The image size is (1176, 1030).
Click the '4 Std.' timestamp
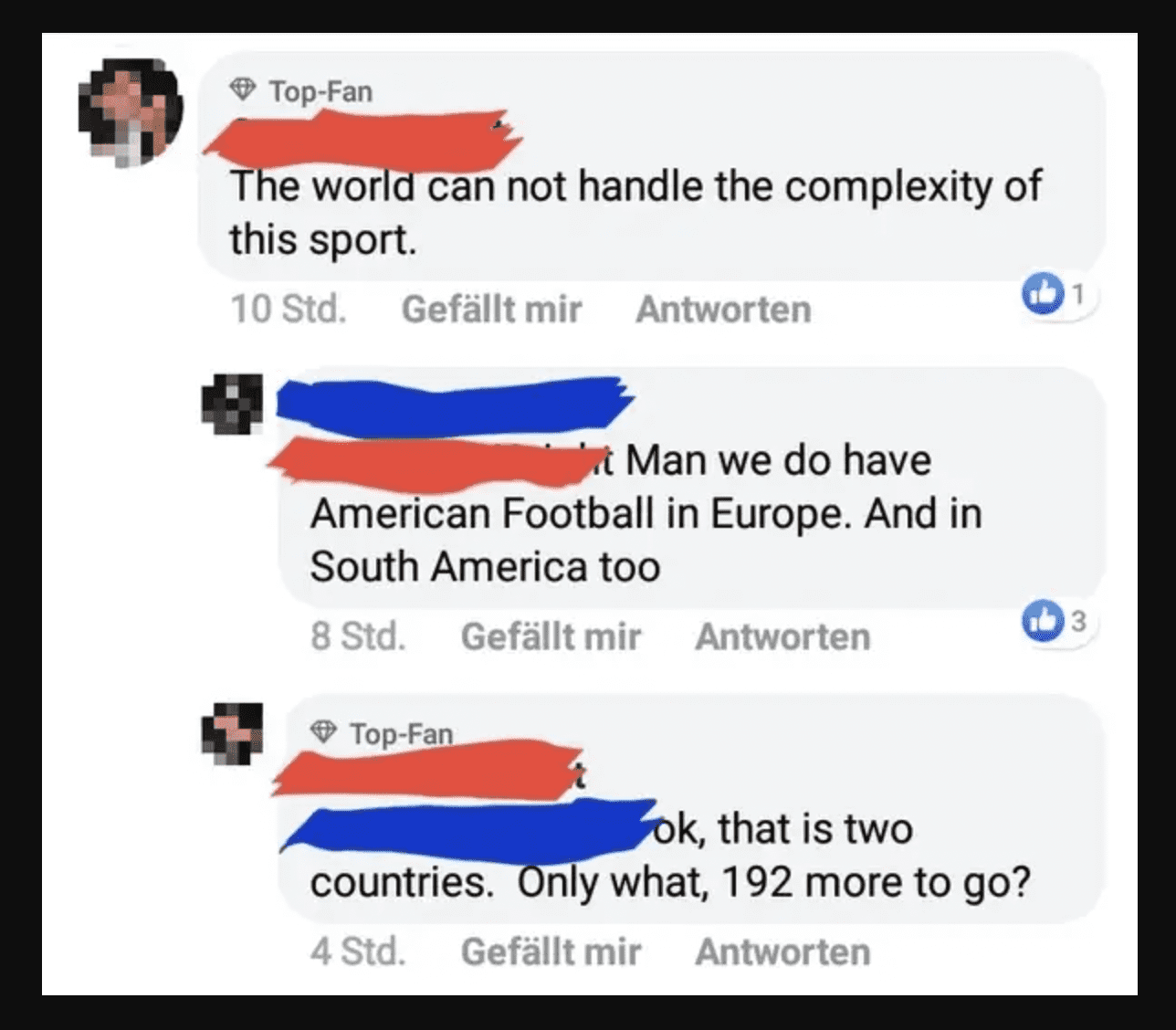(x=358, y=951)
